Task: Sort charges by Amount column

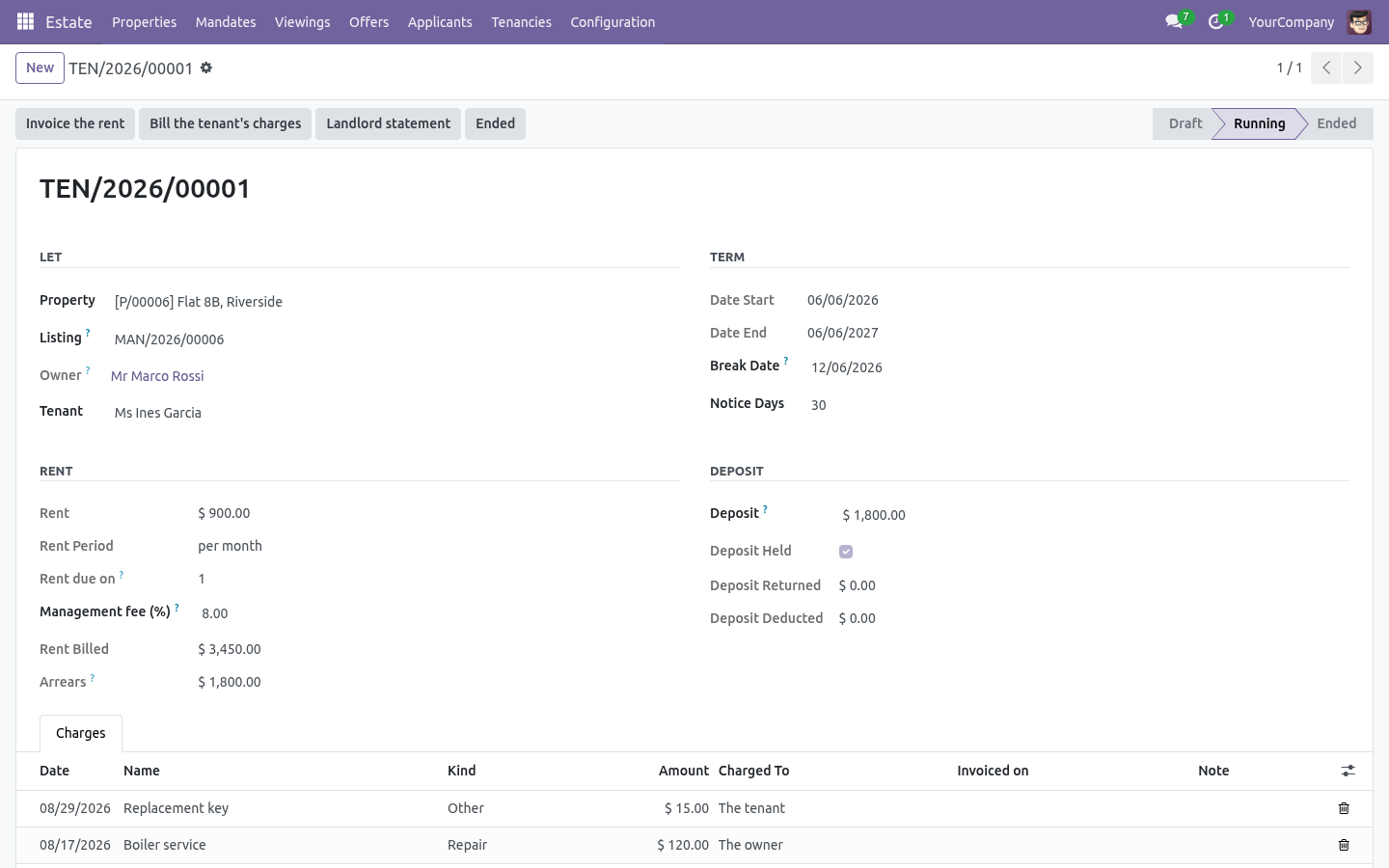Action: pos(684,771)
